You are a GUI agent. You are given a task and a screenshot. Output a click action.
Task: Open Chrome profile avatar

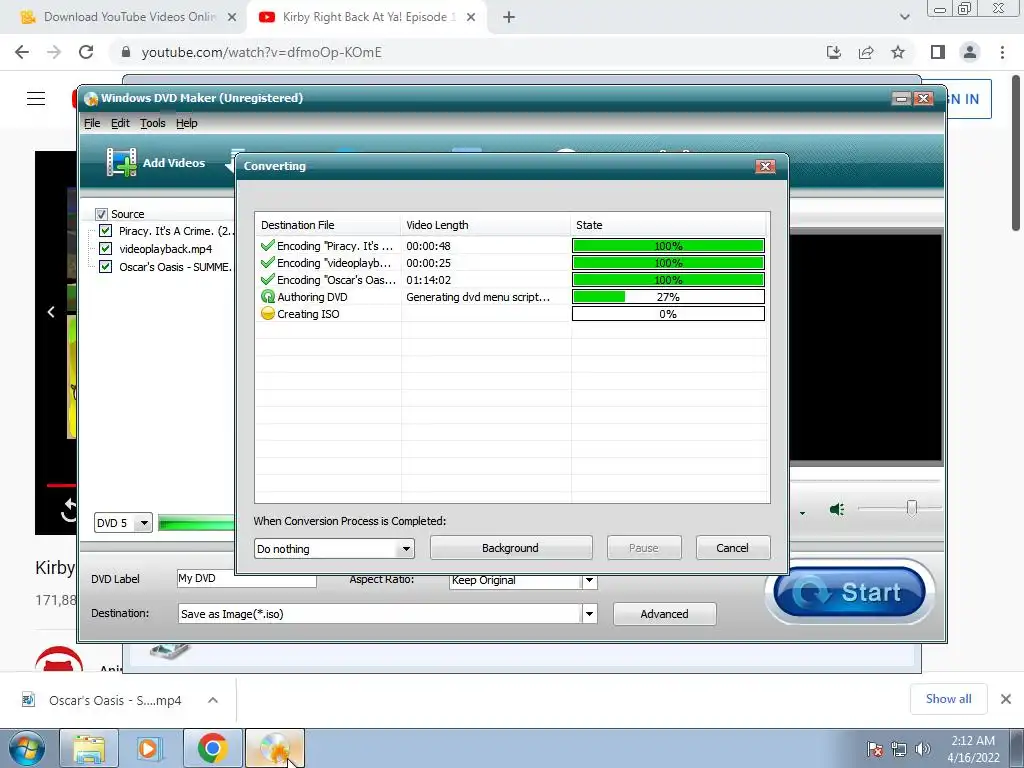pos(970,52)
